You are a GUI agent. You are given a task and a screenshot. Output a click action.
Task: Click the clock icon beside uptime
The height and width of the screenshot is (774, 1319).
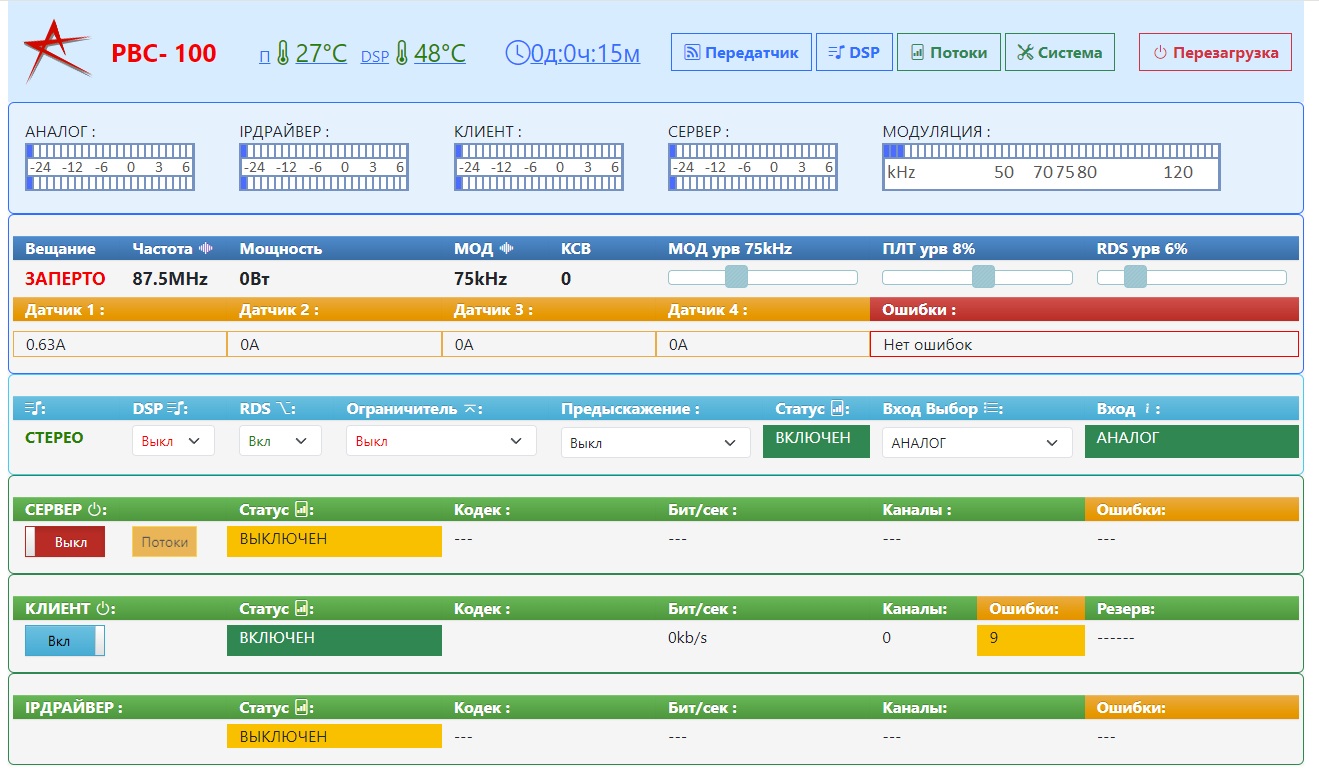[516, 52]
